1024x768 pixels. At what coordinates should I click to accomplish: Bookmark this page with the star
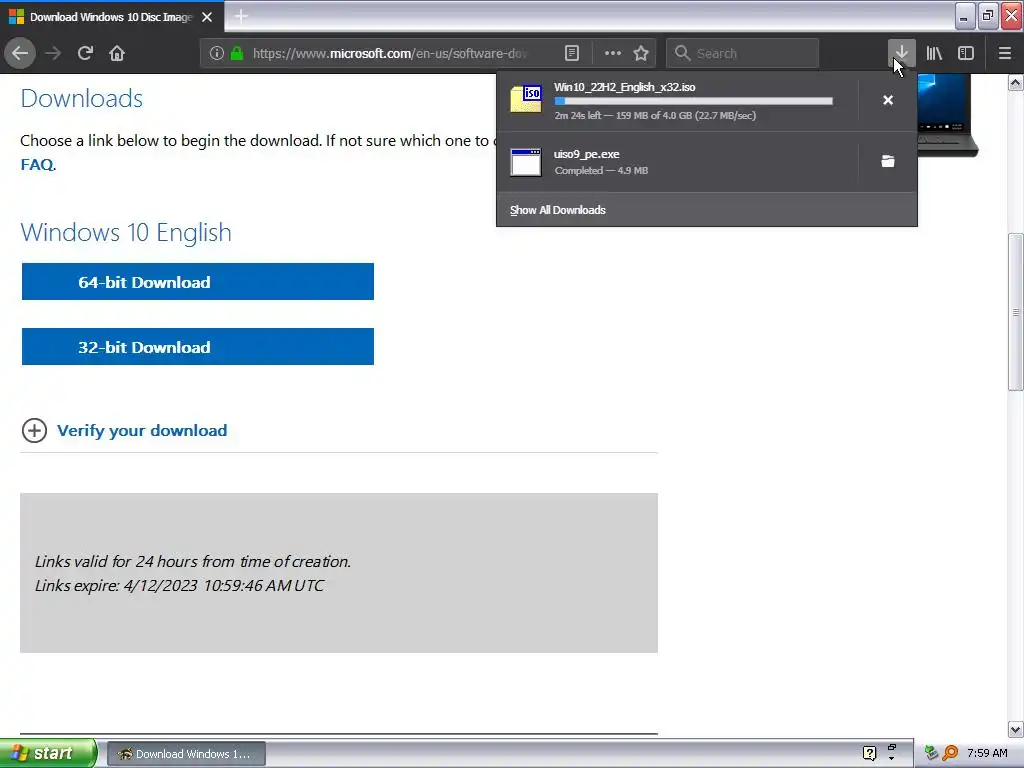(641, 53)
